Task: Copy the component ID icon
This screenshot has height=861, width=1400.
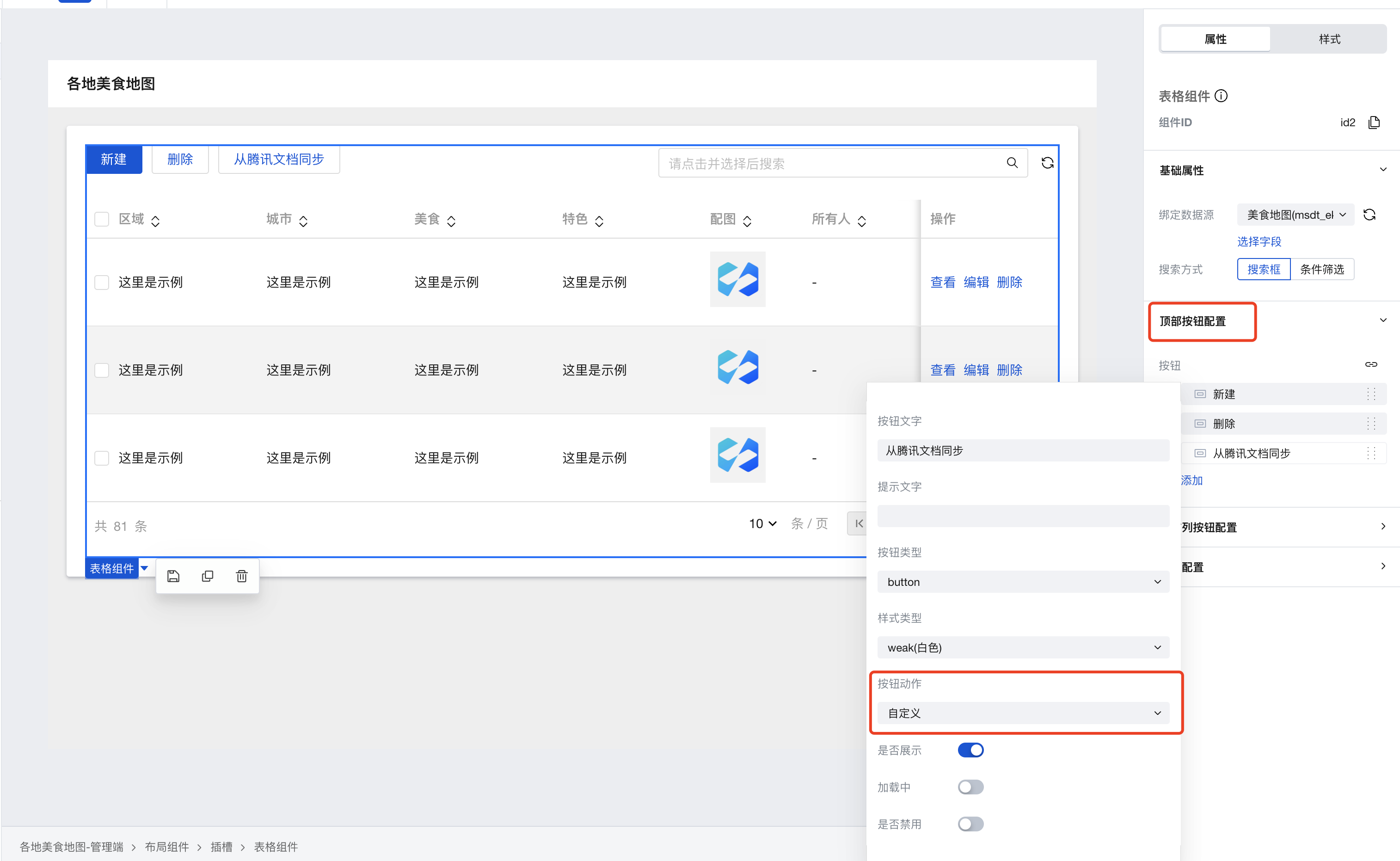Action: pos(1374,123)
